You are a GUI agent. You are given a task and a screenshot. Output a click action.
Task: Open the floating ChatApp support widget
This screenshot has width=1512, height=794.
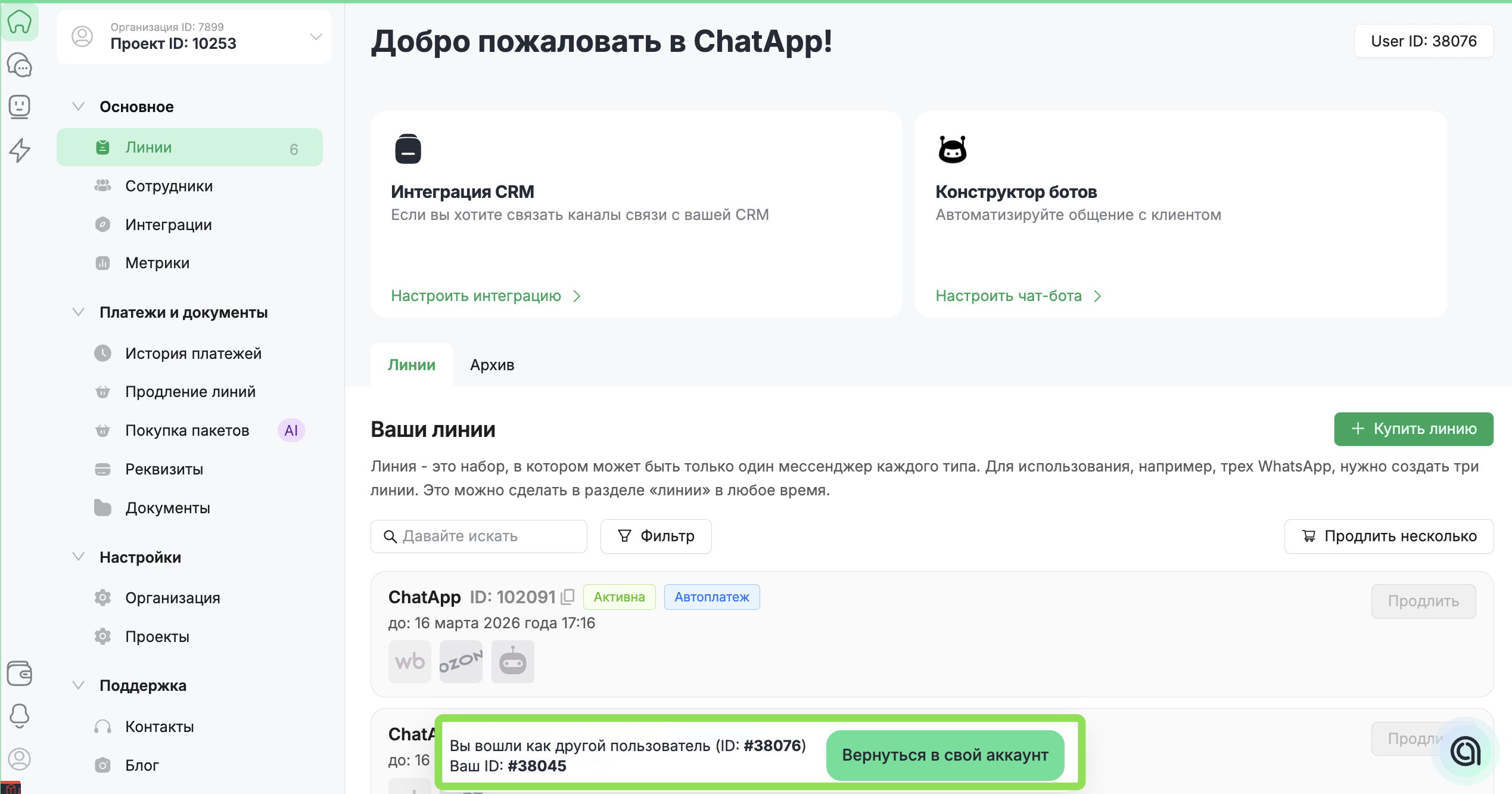1465,751
